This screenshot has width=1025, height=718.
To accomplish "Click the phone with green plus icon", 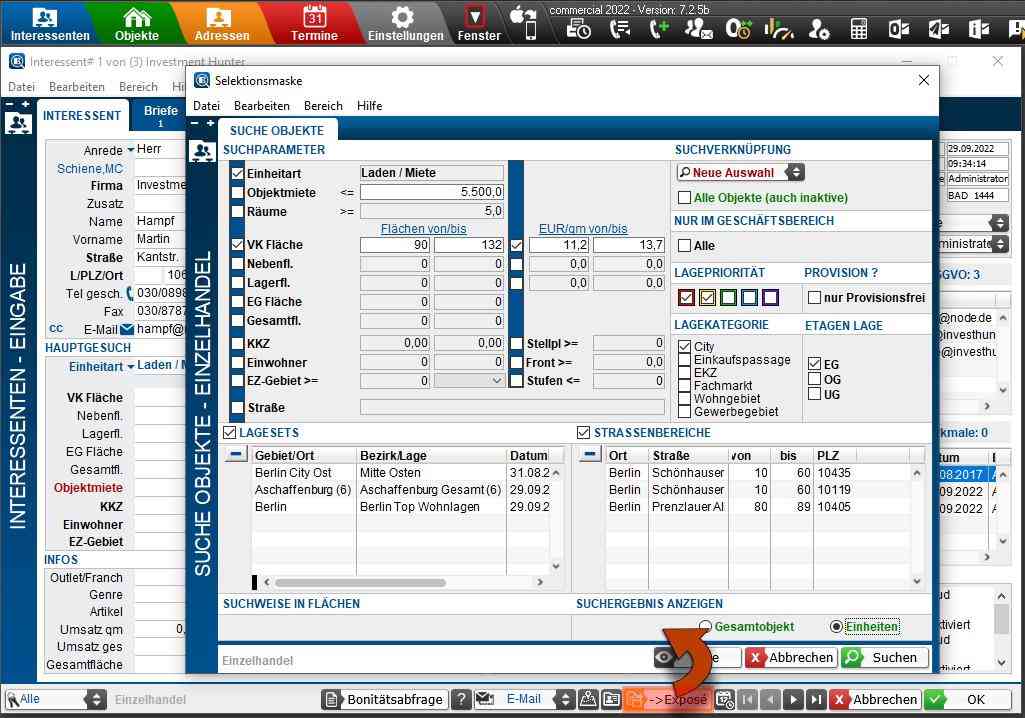I will click(658, 29).
